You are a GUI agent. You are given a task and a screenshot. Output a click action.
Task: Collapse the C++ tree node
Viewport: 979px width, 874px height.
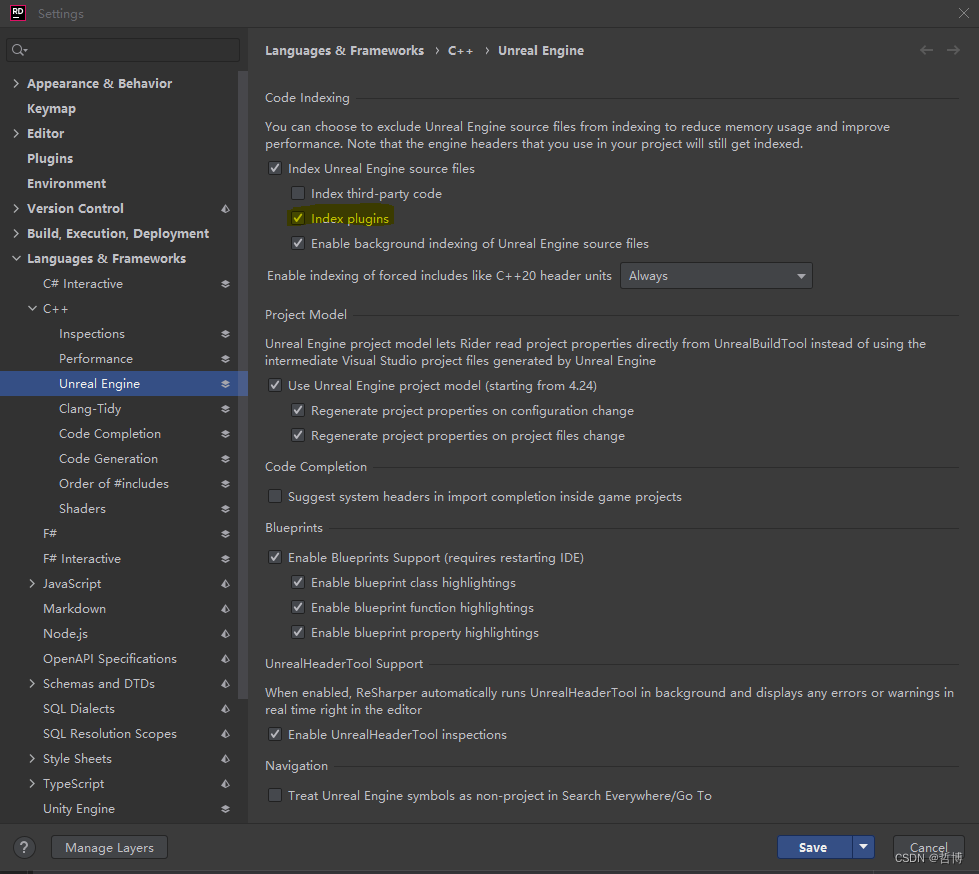click(32, 308)
